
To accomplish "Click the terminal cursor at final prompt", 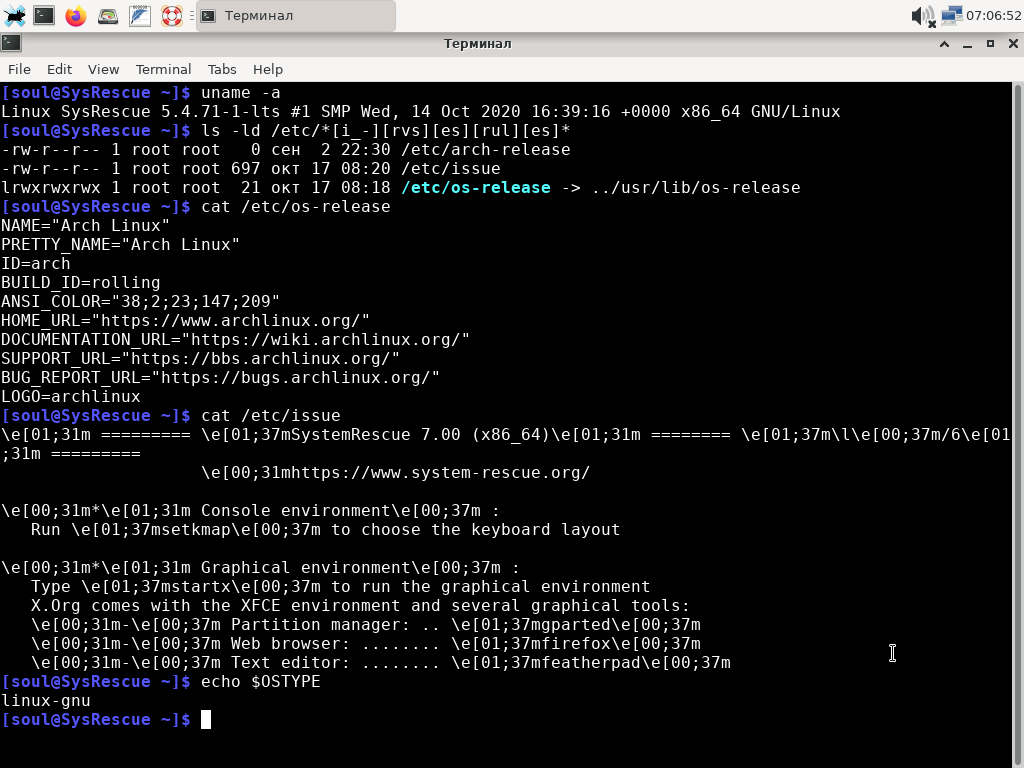I will click(206, 720).
